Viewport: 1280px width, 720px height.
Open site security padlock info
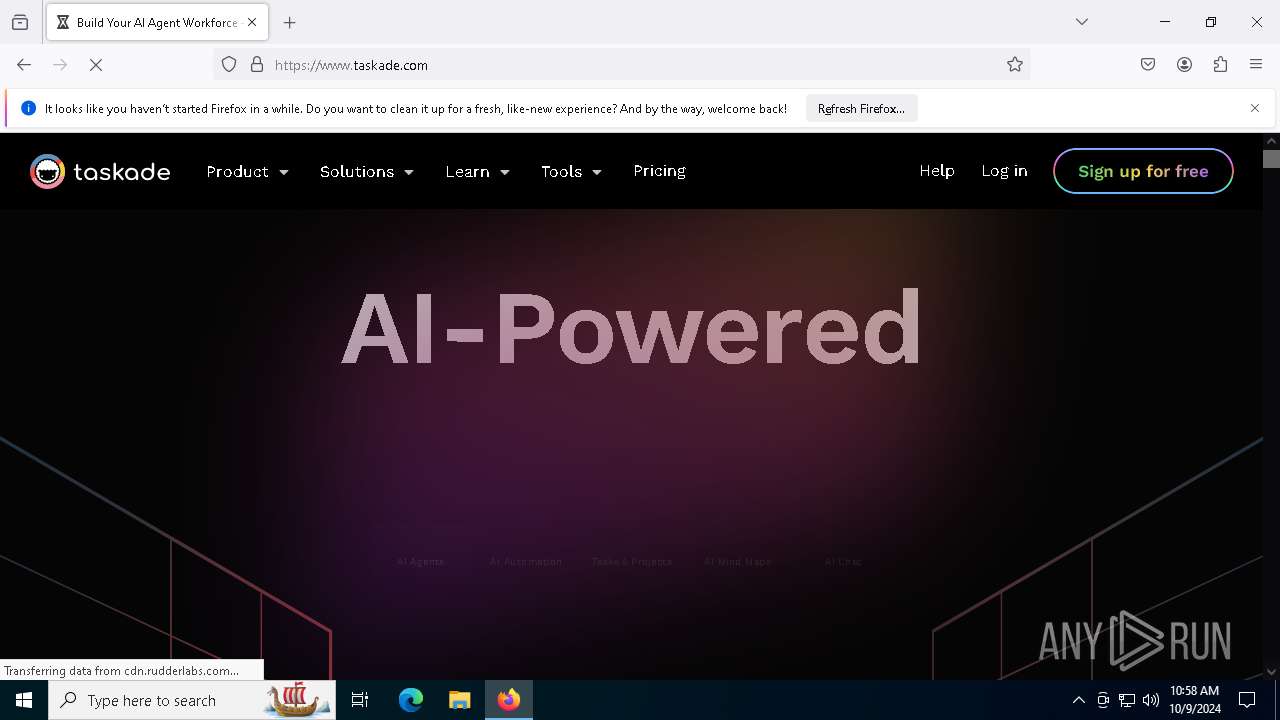[257, 65]
